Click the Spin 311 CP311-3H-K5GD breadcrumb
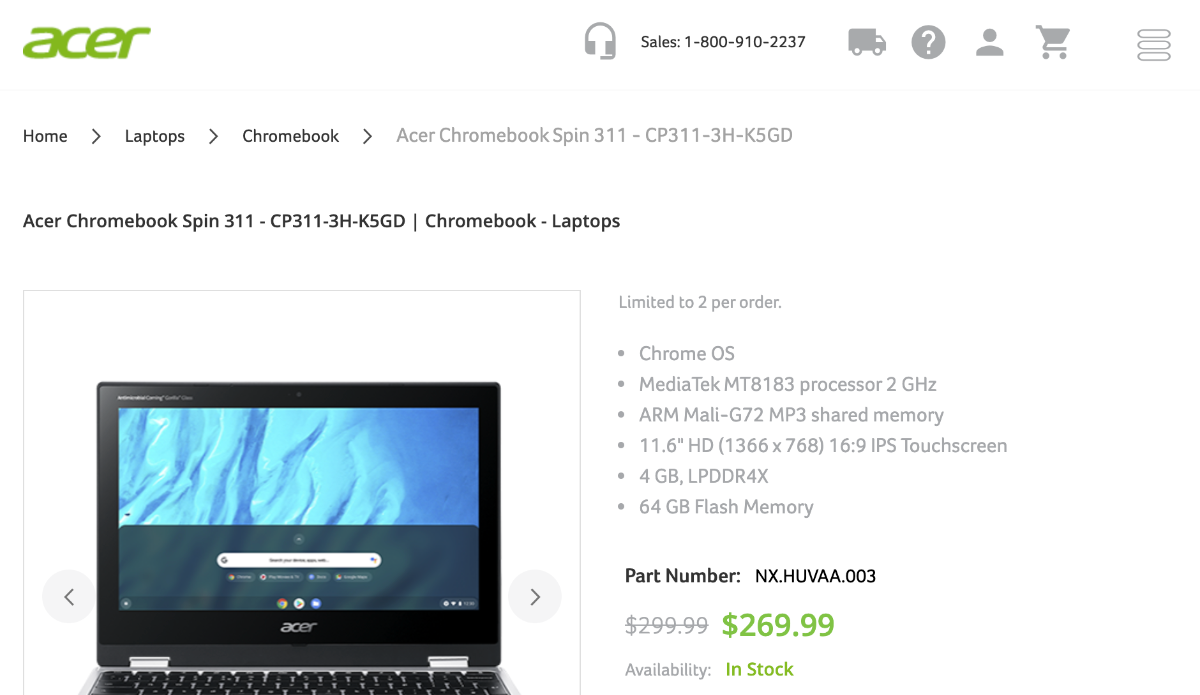 pos(595,135)
